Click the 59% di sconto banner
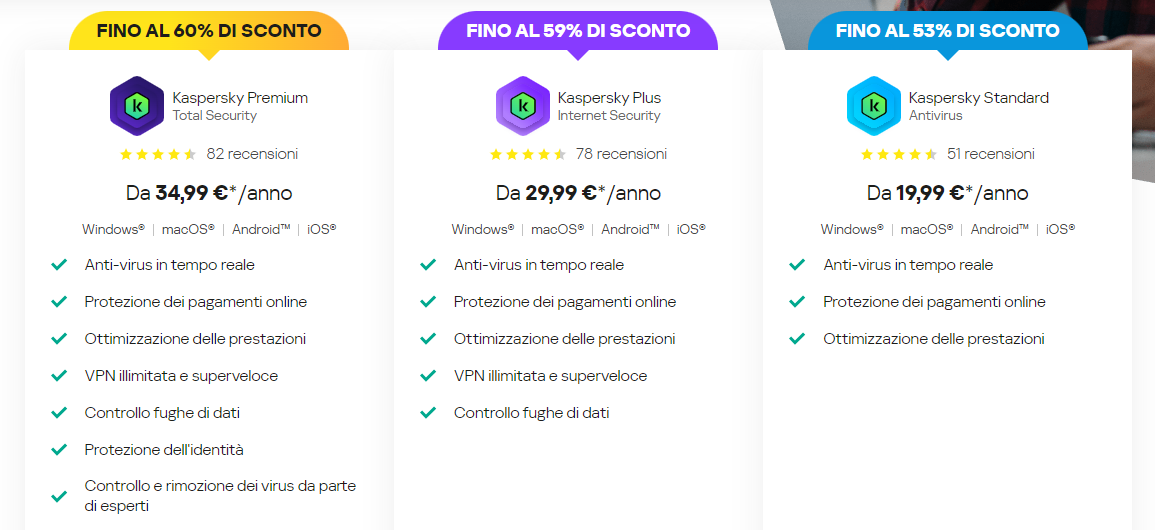This screenshot has width=1155, height=530. pos(577,31)
